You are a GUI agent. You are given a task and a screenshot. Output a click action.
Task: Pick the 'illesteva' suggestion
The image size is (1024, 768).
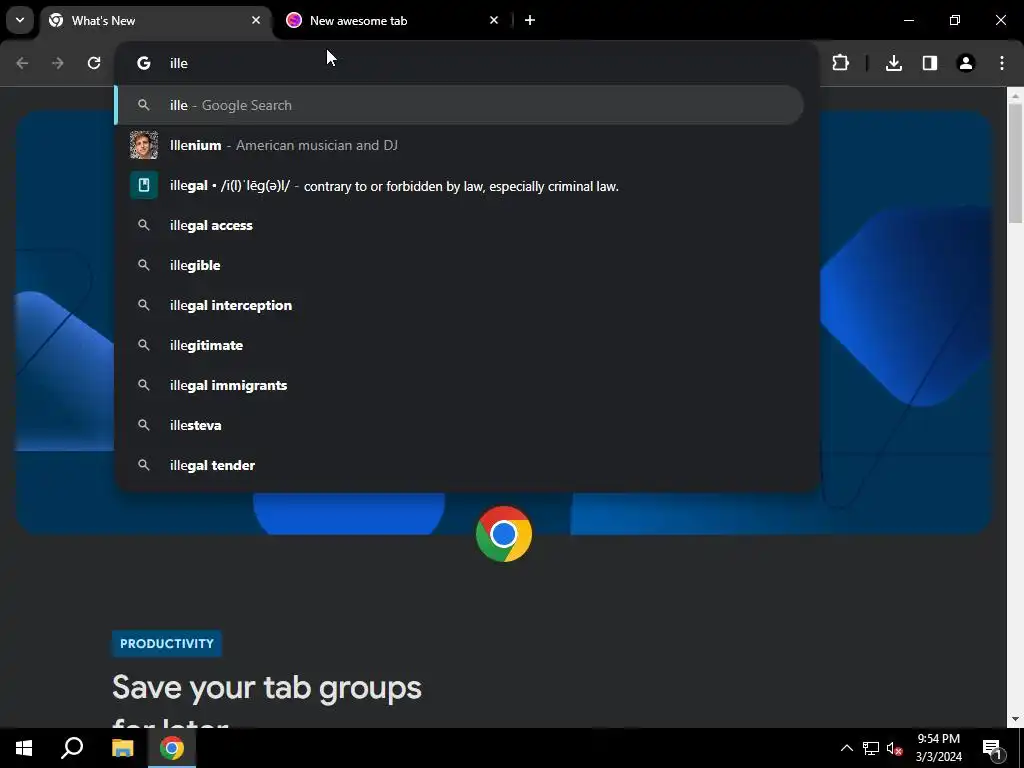coord(459,425)
